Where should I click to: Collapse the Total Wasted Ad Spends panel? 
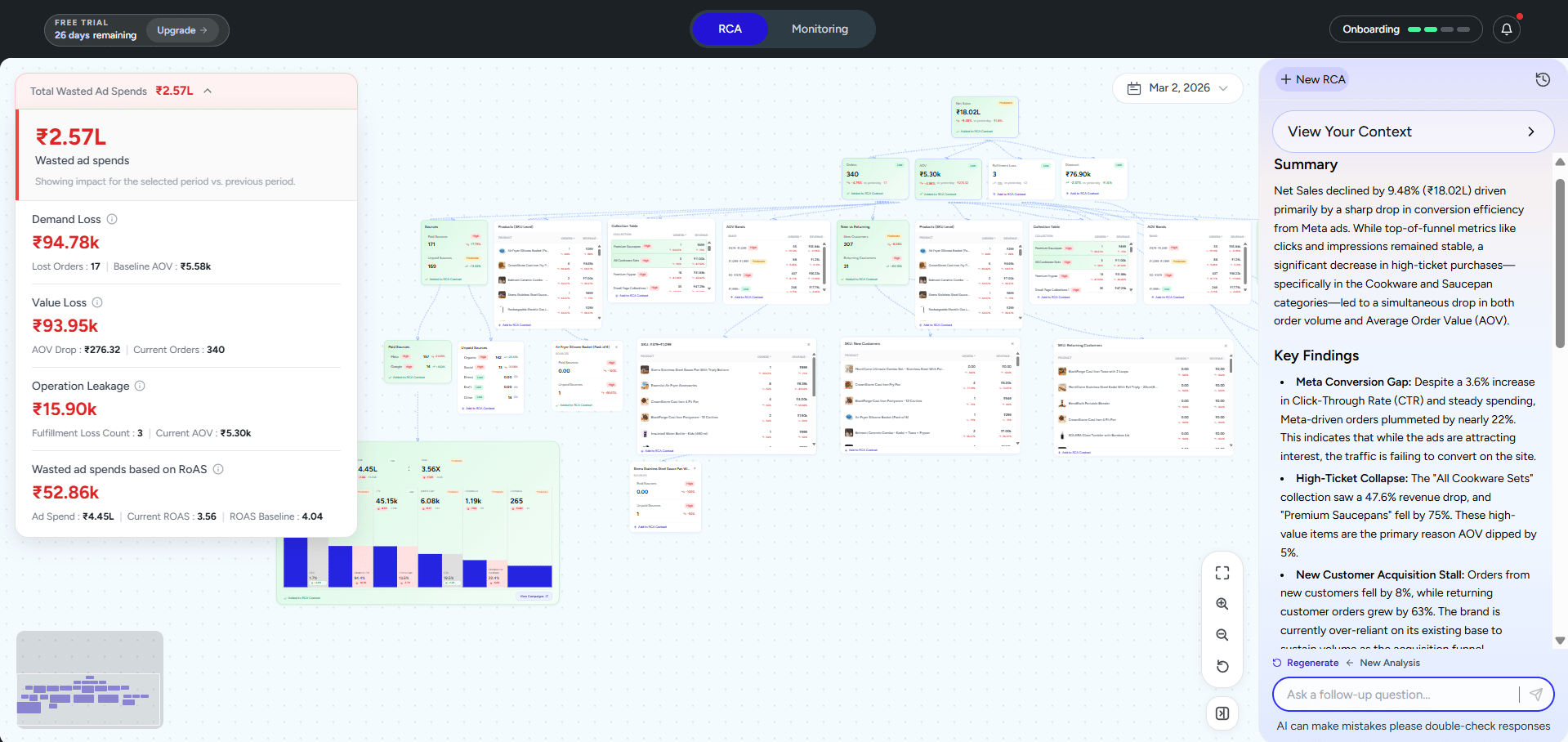(x=208, y=91)
